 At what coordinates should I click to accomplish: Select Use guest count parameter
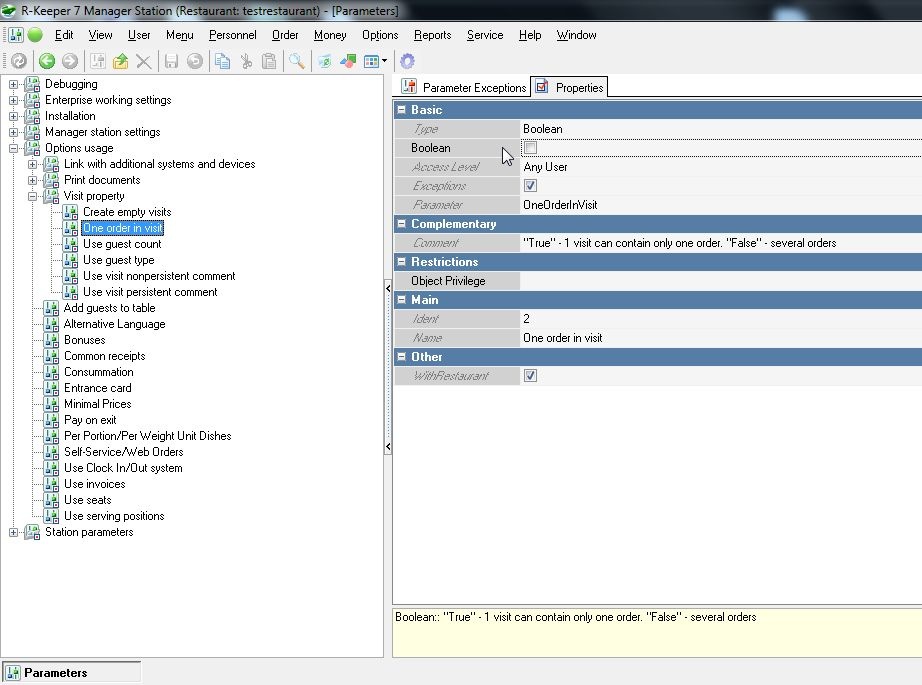pyautogui.click(x=122, y=244)
